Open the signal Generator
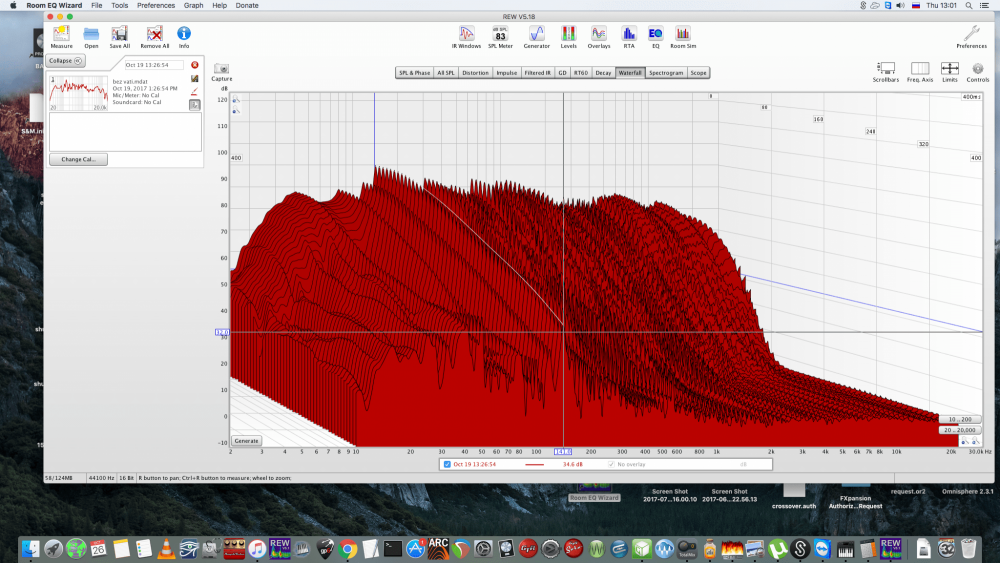This screenshot has height=563, width=1000. (x=536, y=37)
